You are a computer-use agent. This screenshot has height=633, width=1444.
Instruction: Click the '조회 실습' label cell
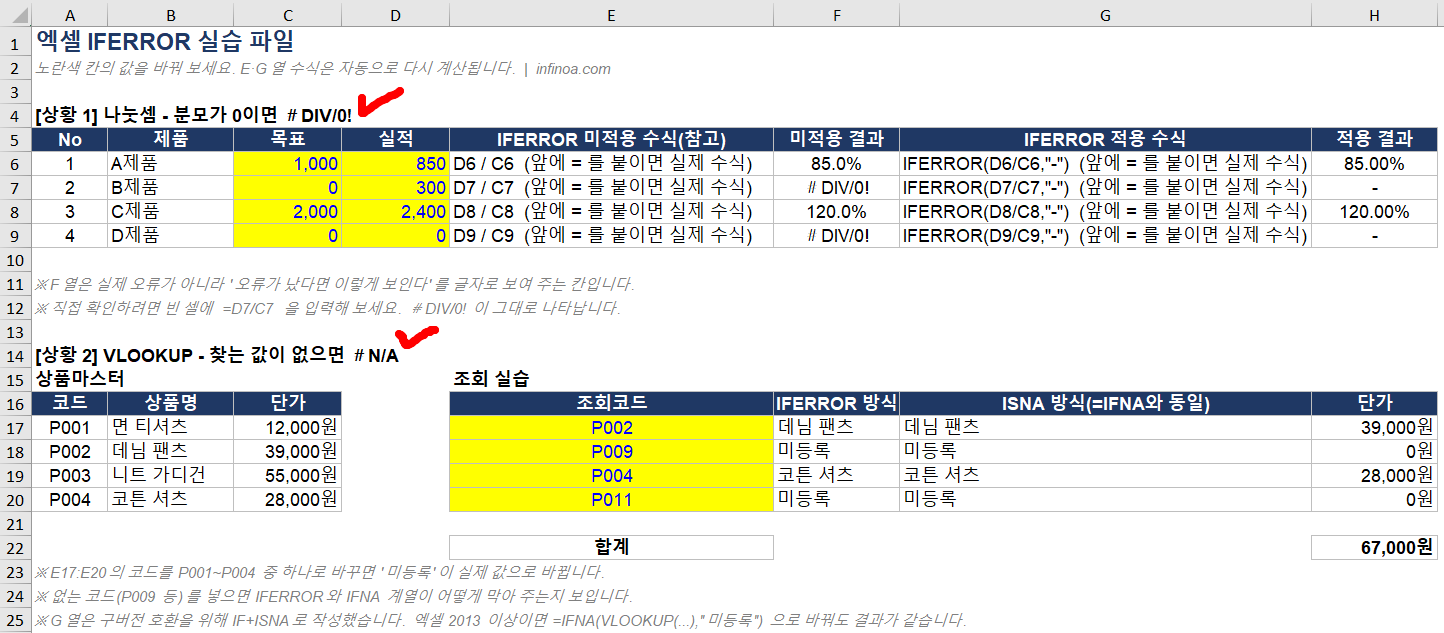click(491, 379)
